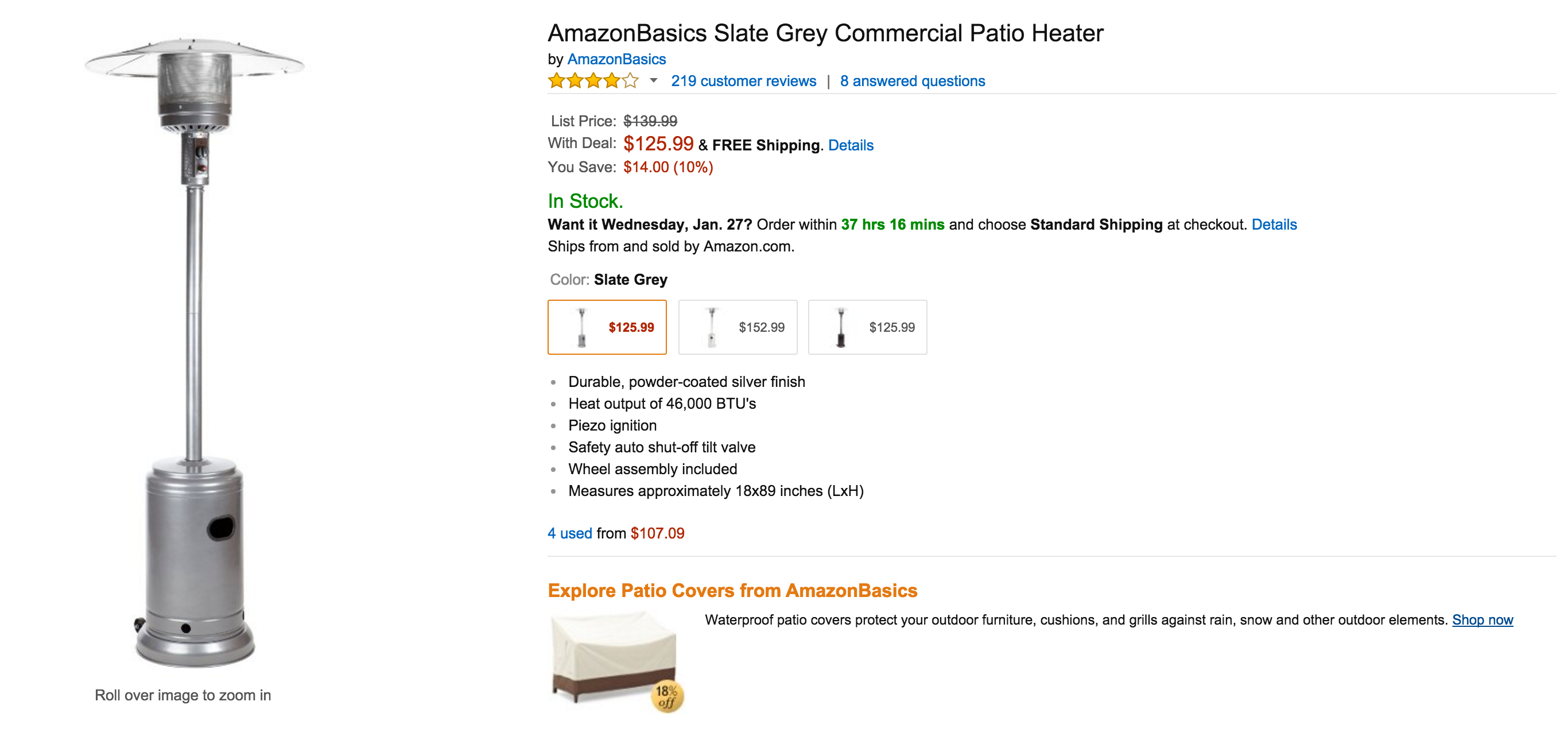Select the Slate Grey $125.99 color variant

(x=607, y=327)
